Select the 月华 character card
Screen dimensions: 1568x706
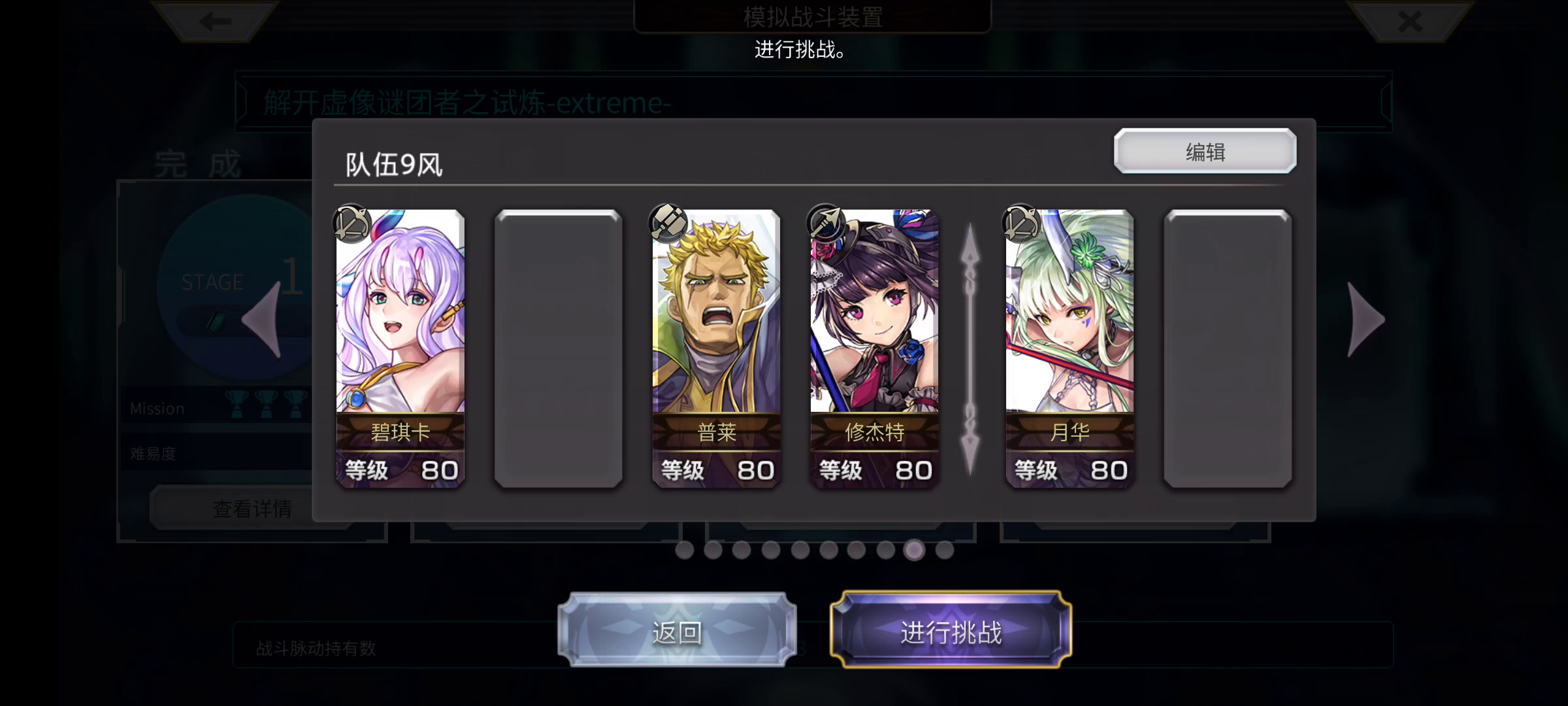(1070, 348)
